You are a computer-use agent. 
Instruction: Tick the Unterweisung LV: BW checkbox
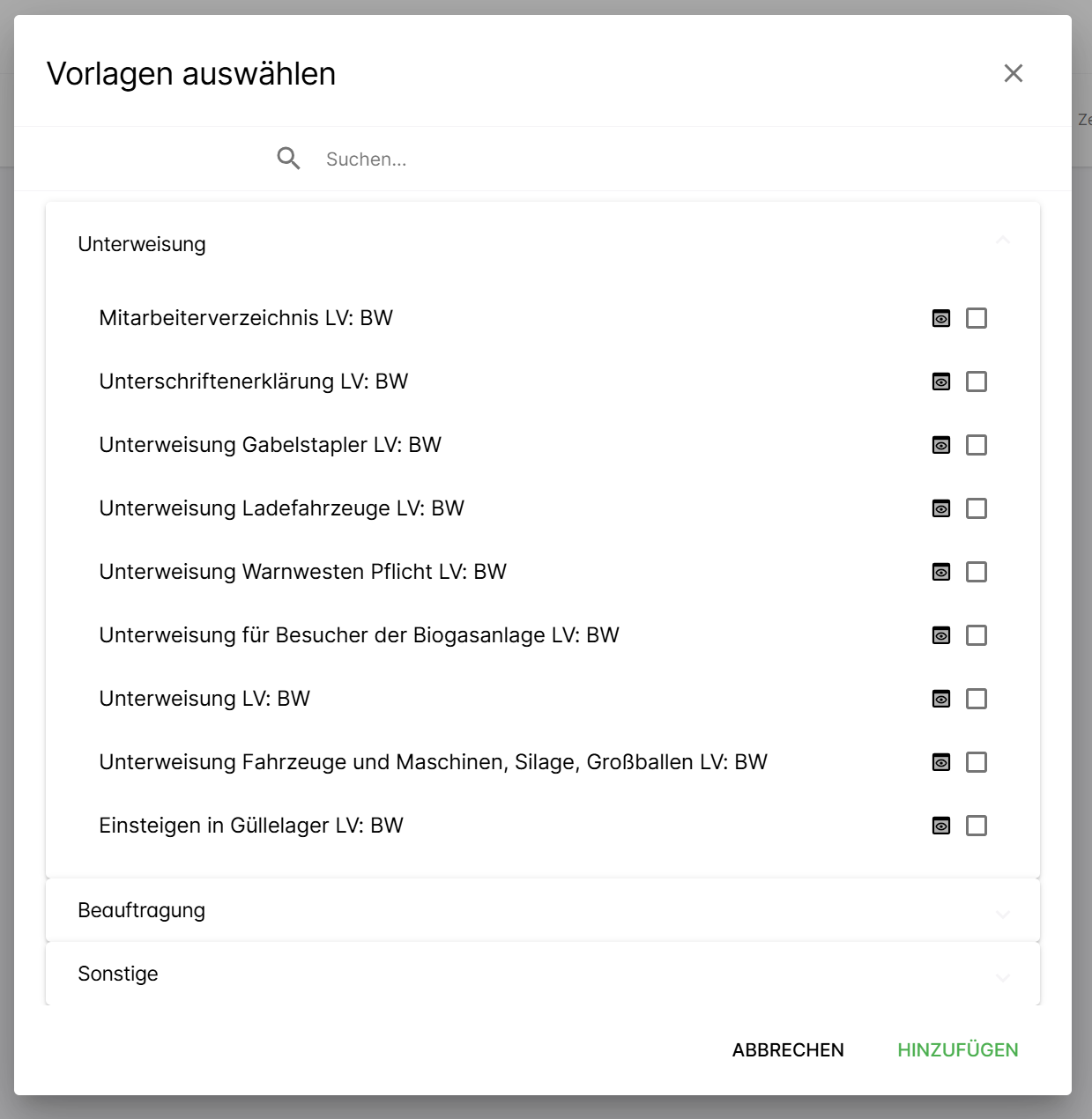pyautogui.click(x=977, y=699)
